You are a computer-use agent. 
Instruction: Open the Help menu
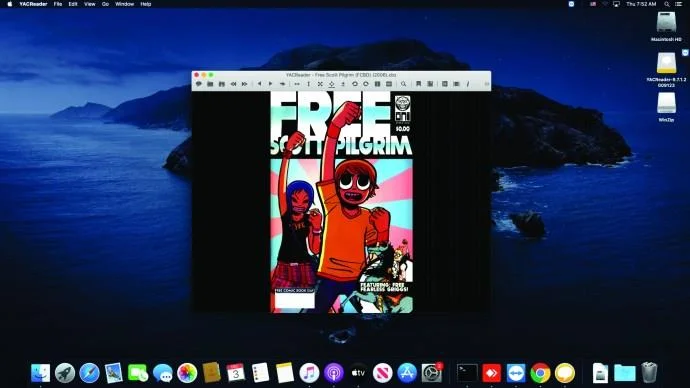[146, 4]
